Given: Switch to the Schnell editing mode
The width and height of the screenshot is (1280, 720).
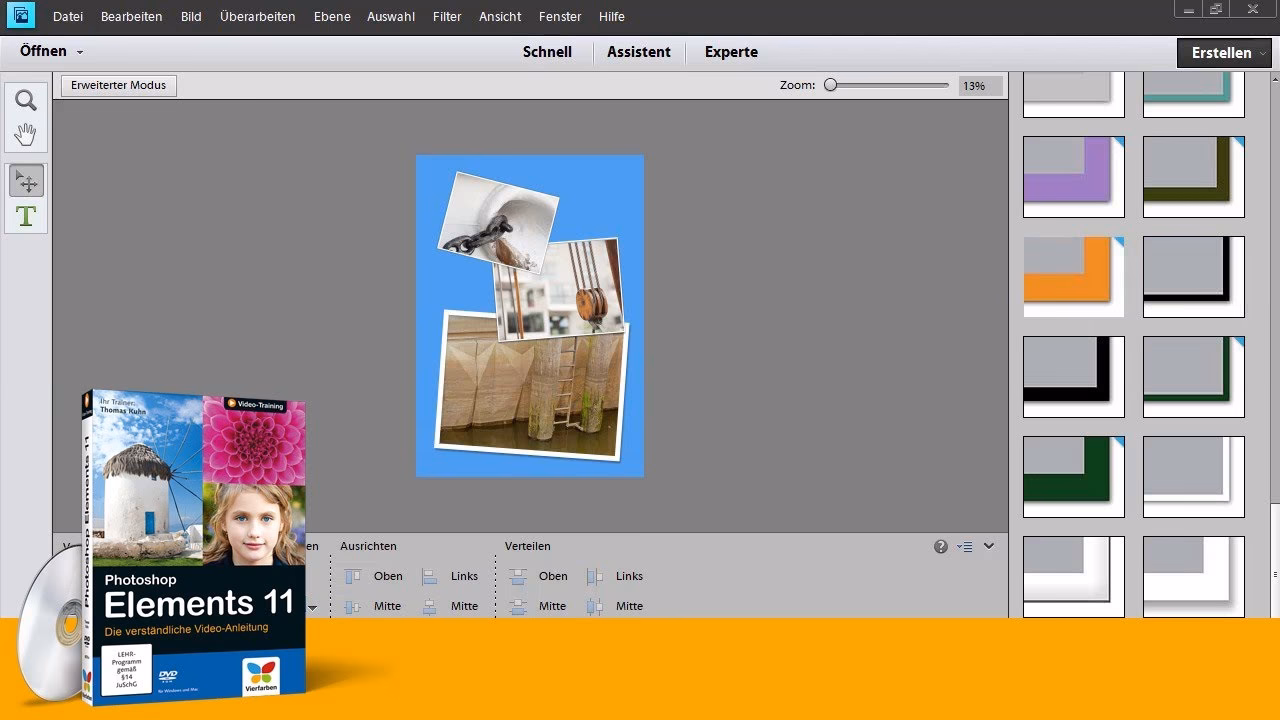Looking at the screenshot, I should (x=547, y=51).
